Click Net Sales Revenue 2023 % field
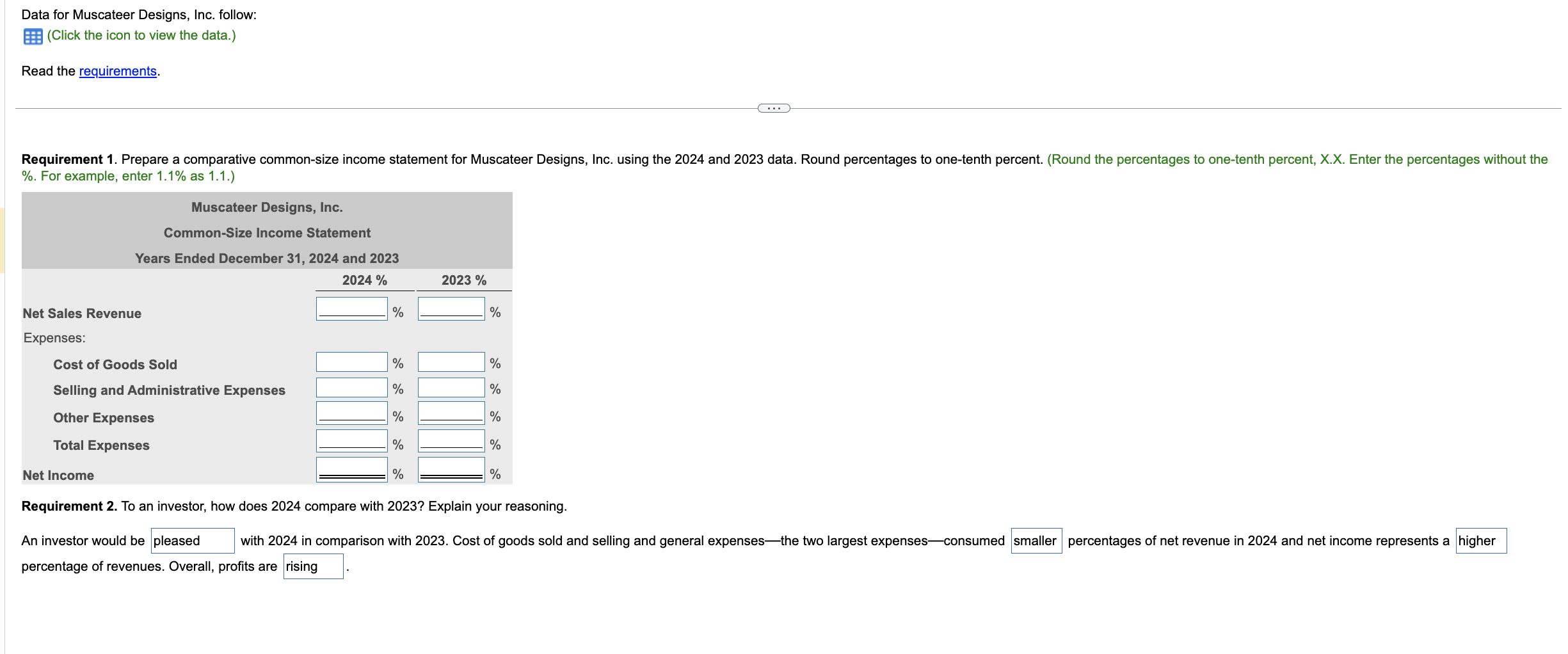The width and height of the screenshot is (1568, 654). pyautogui.click(x=451, y=308)
